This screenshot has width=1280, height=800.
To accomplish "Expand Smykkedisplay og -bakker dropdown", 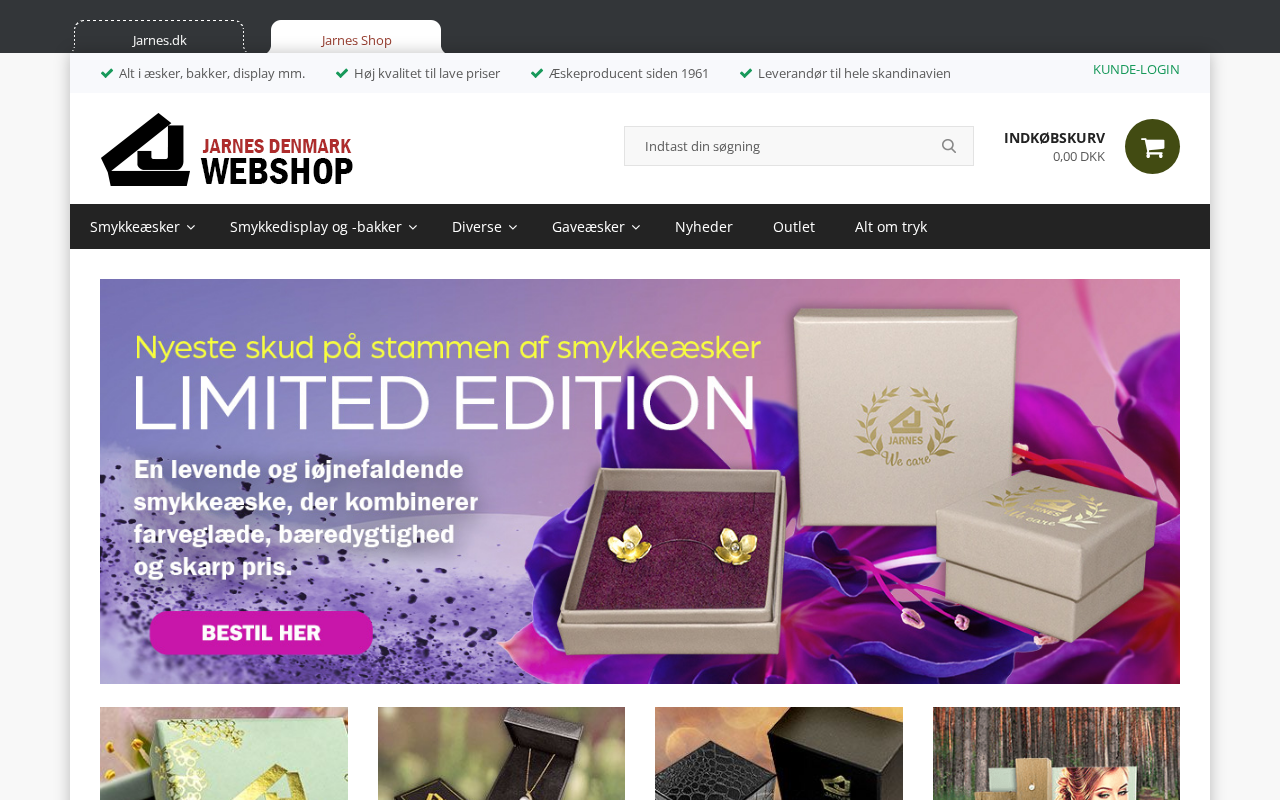I will [x=412, y=228].
